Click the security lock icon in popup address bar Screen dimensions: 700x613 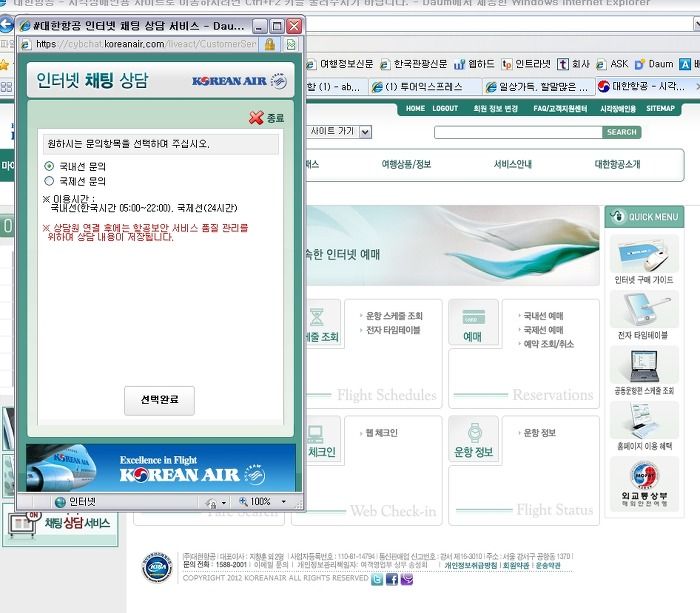(270, 44)
